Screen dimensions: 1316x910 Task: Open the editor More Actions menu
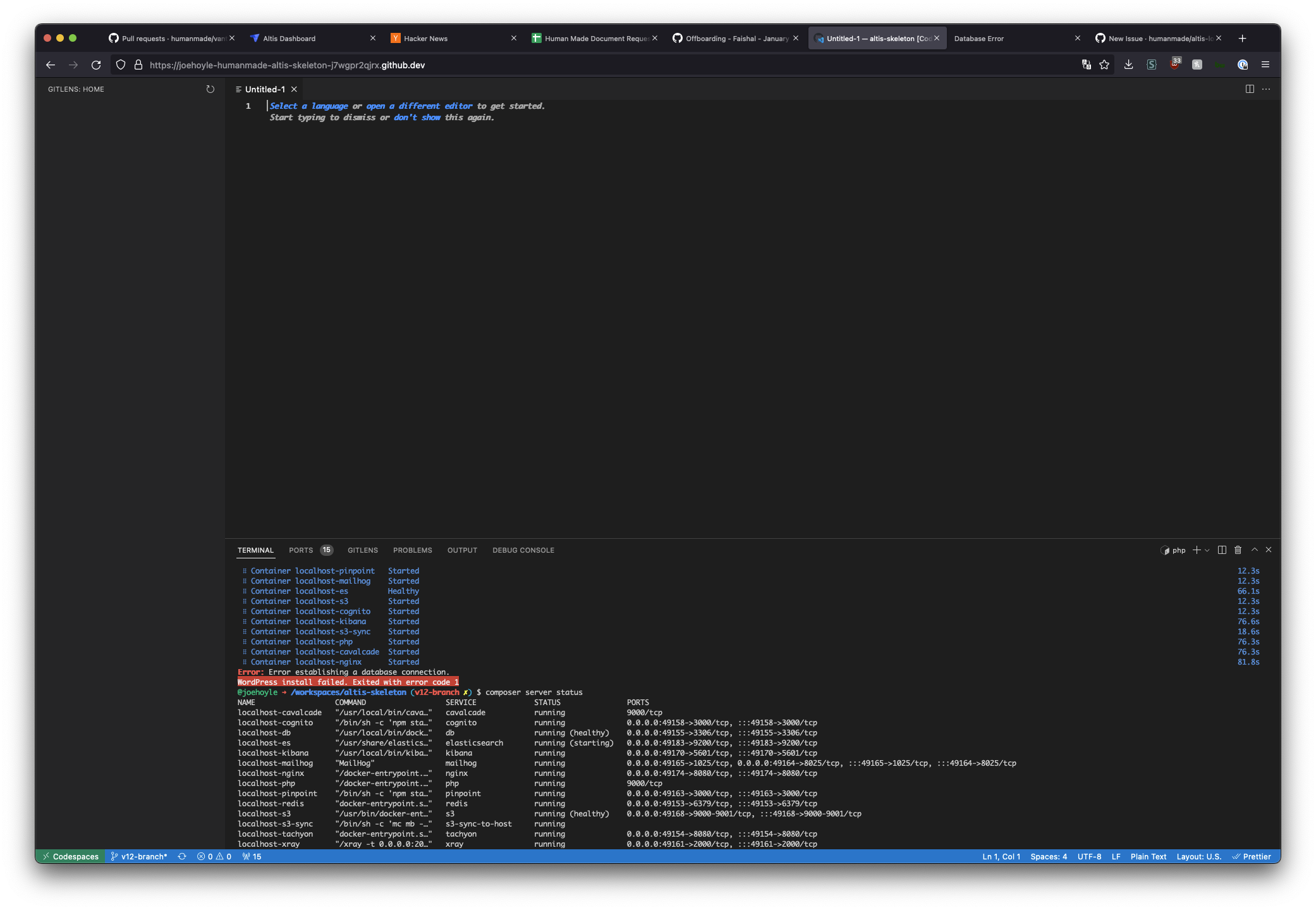tap(1266, 89)
